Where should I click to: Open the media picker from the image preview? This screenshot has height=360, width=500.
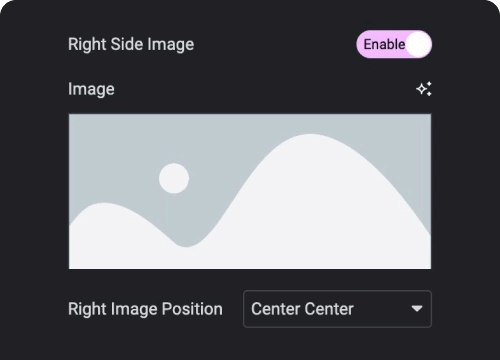tap(250, 191)
